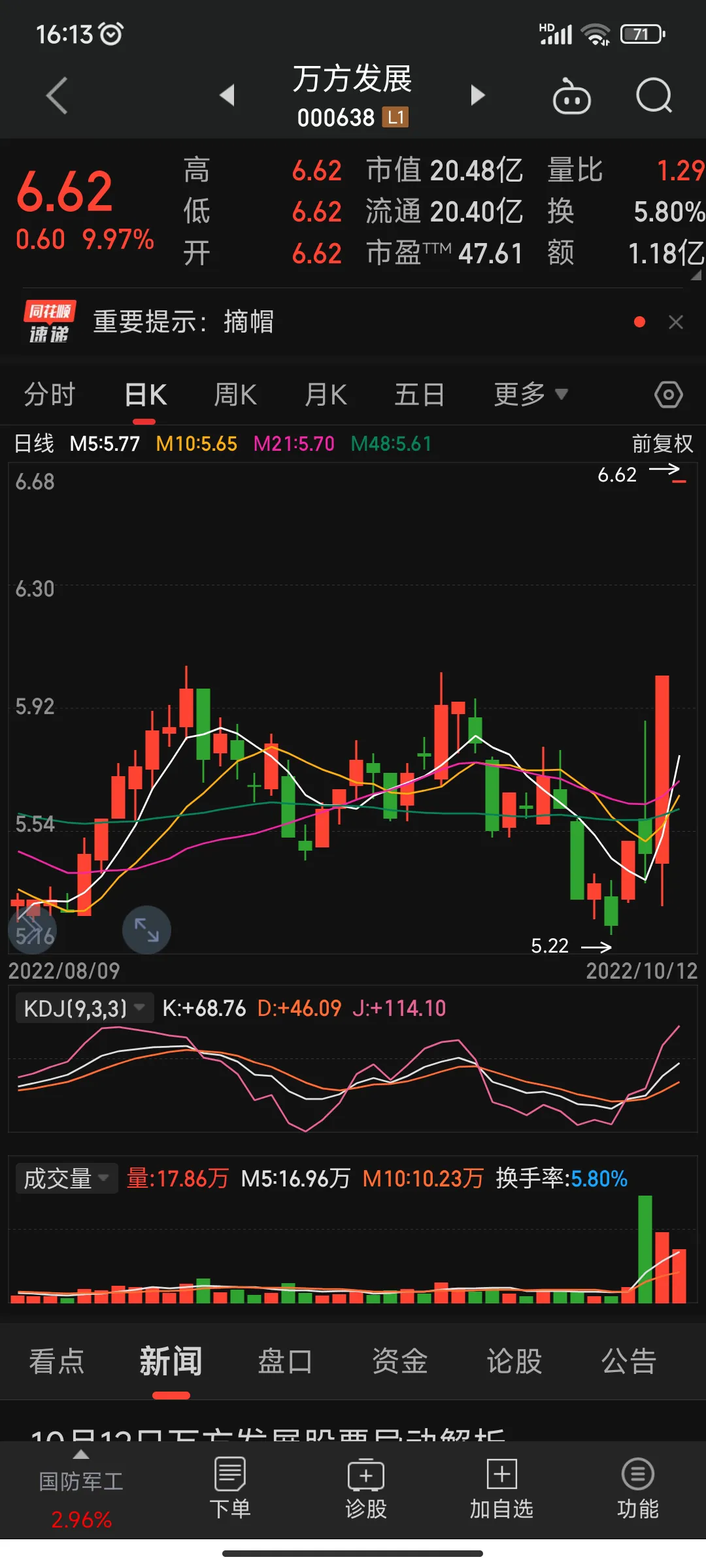Tap the 国防军工 2.96% sector change
Image resolution: width=706 pixels, height=1568 pixels.
pyautogui.click(x=81, y=1520)
